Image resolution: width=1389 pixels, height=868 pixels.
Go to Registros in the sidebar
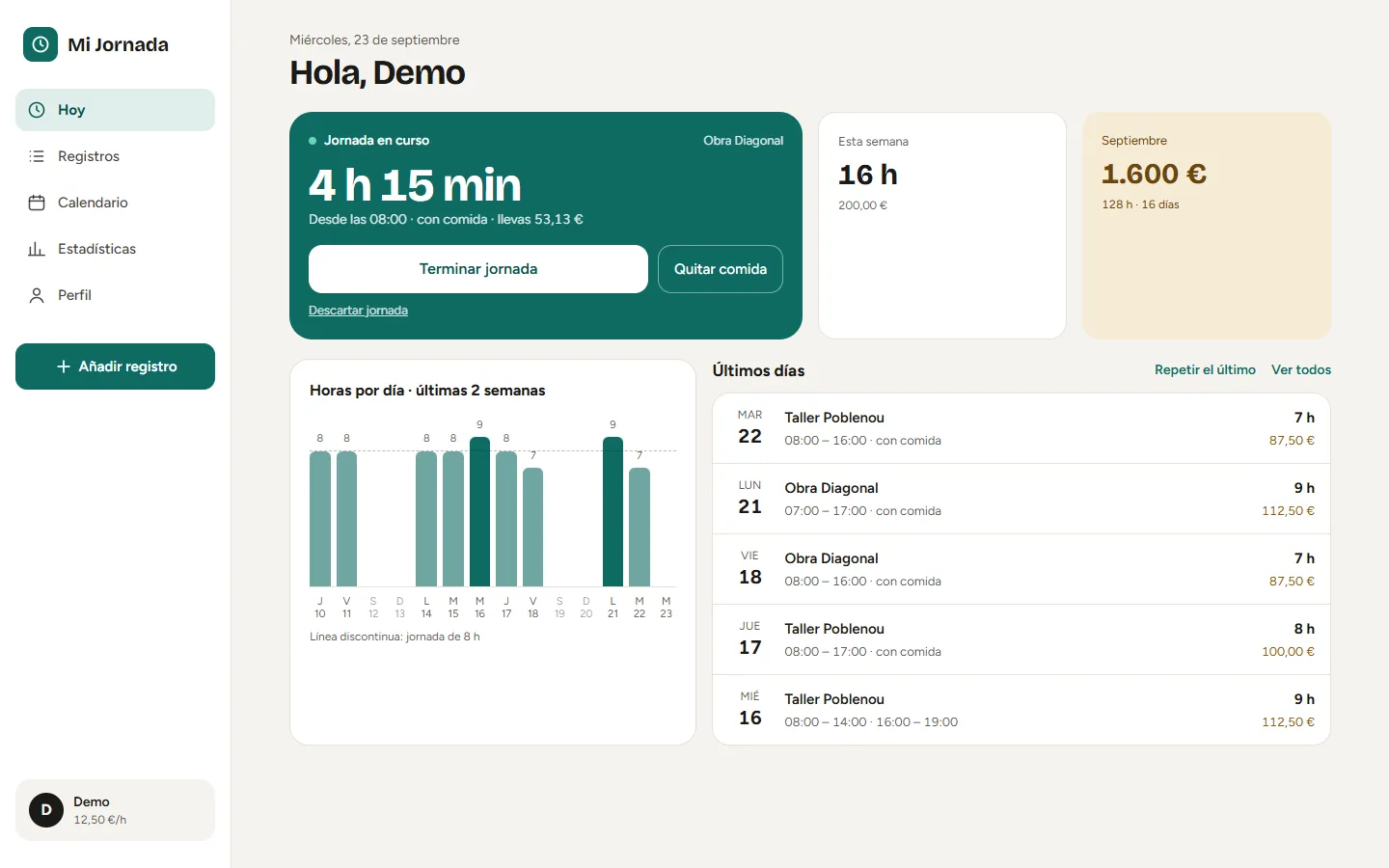click(115, 156)
